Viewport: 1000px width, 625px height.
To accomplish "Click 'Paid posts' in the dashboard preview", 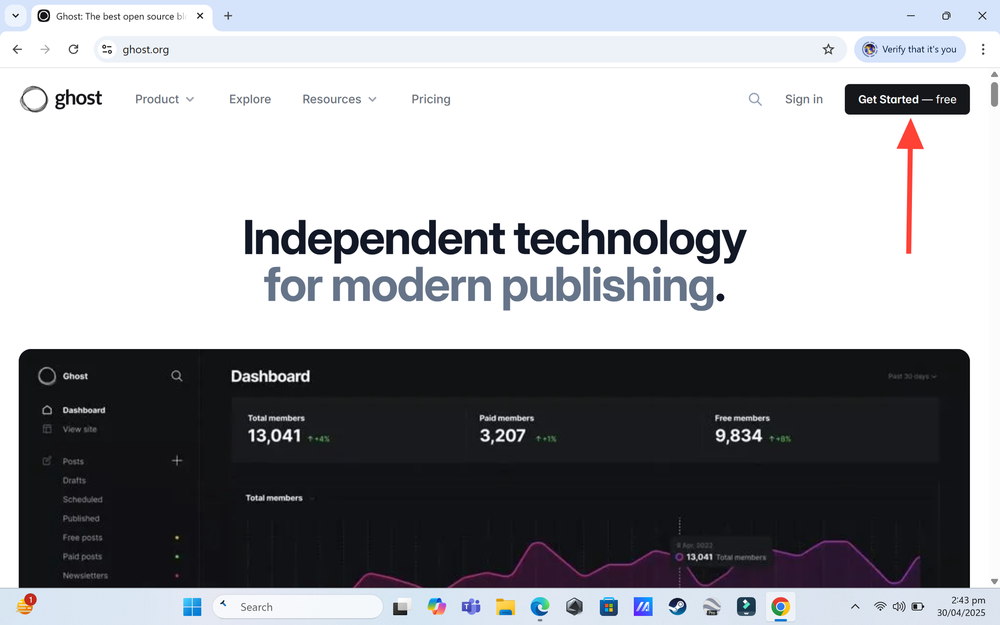I will pyautogui.click(x=82, y=556).
